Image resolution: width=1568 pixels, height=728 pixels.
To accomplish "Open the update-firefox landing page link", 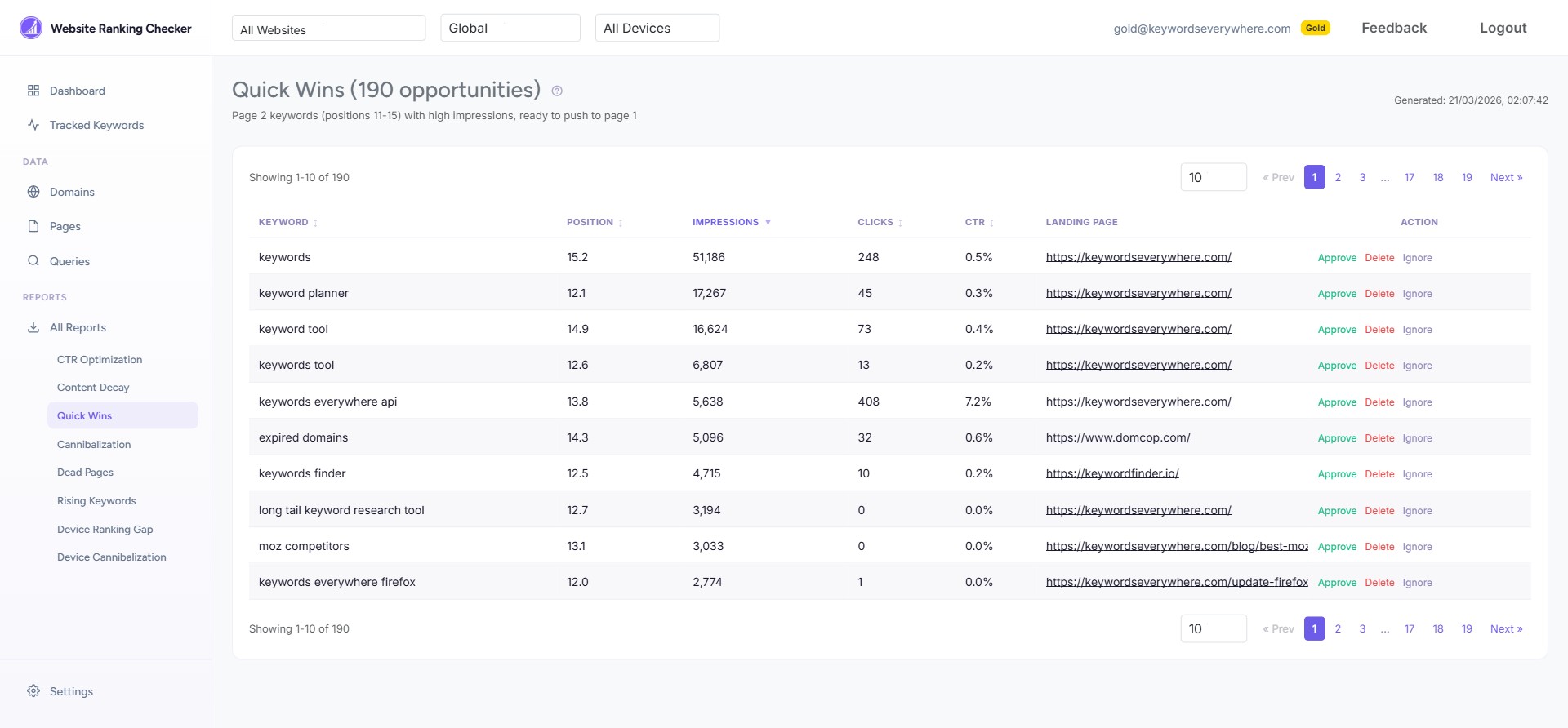I will coord(1177,582).
